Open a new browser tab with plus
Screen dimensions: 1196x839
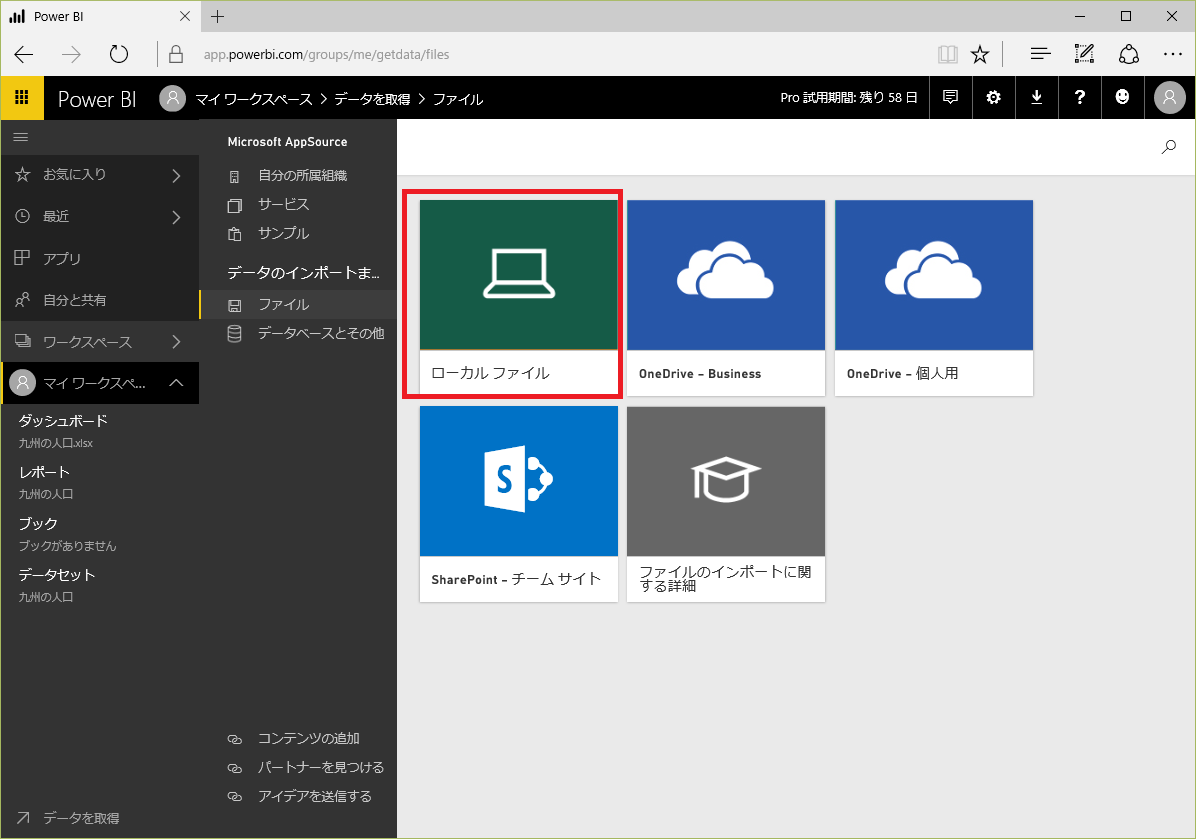(x=217, y=17)
